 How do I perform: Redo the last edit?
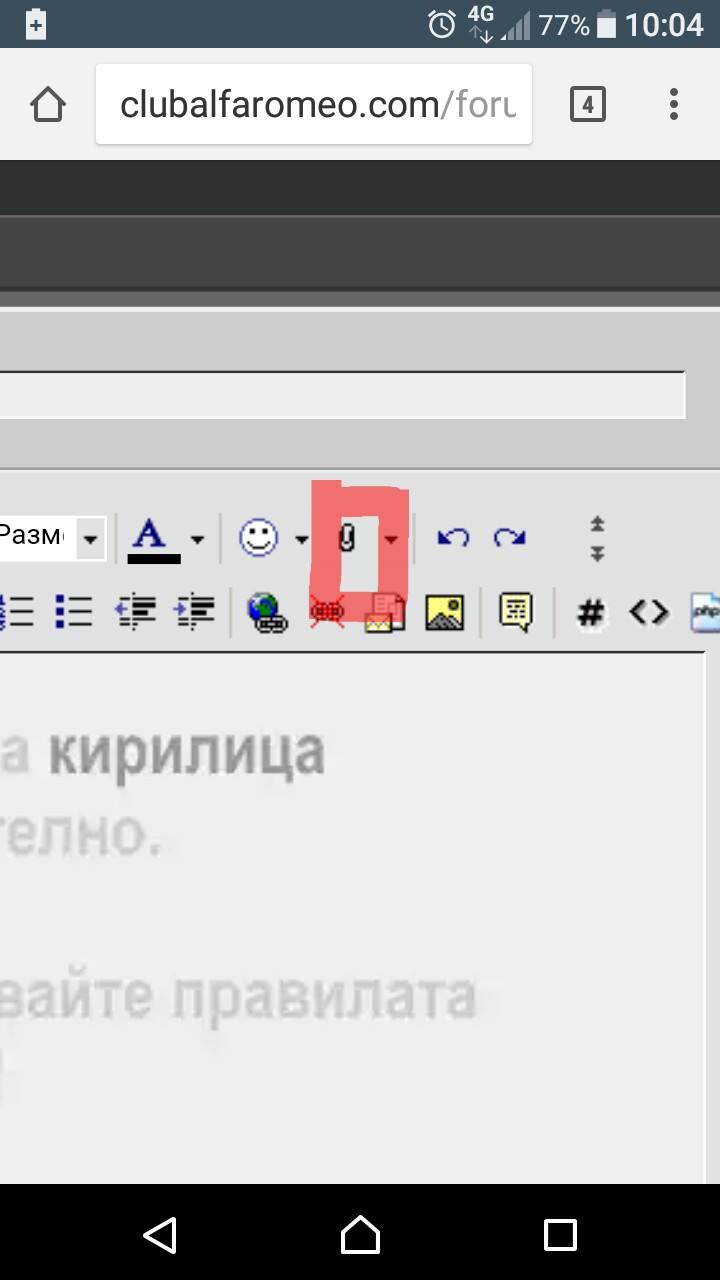tap(510, 538)
